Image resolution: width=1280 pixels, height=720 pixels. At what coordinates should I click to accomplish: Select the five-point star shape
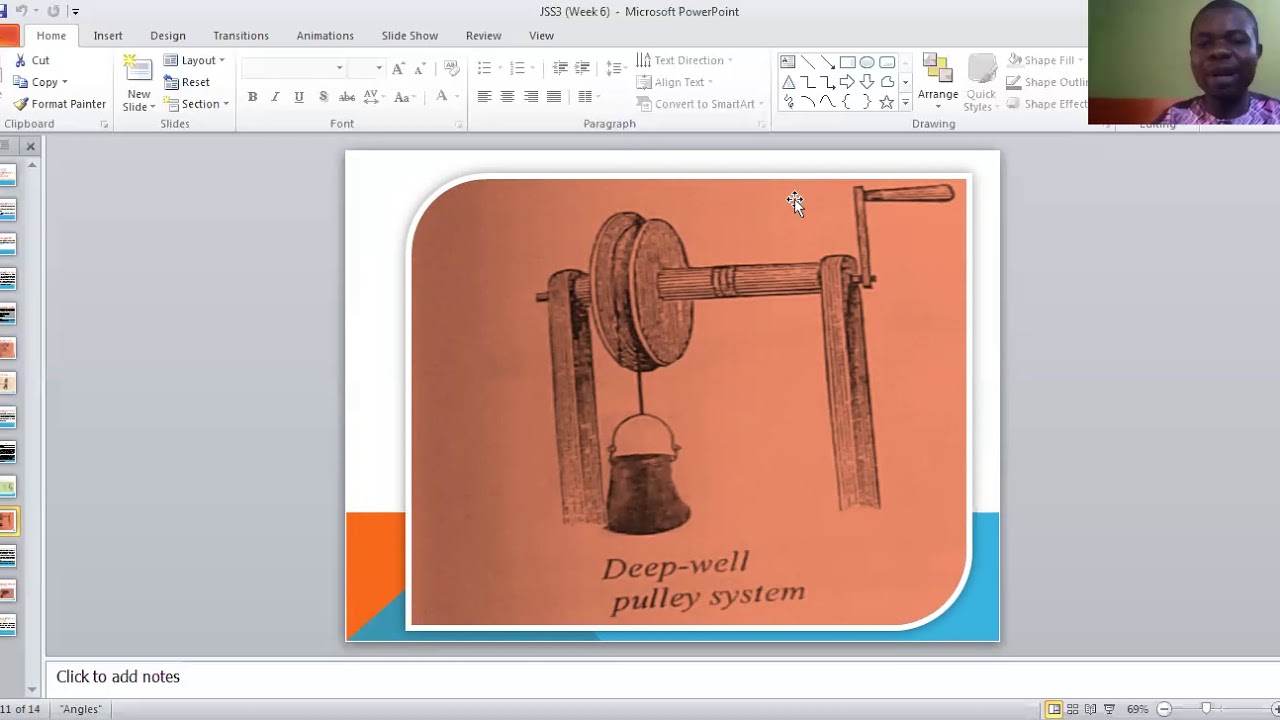click(x=887, y=102)
